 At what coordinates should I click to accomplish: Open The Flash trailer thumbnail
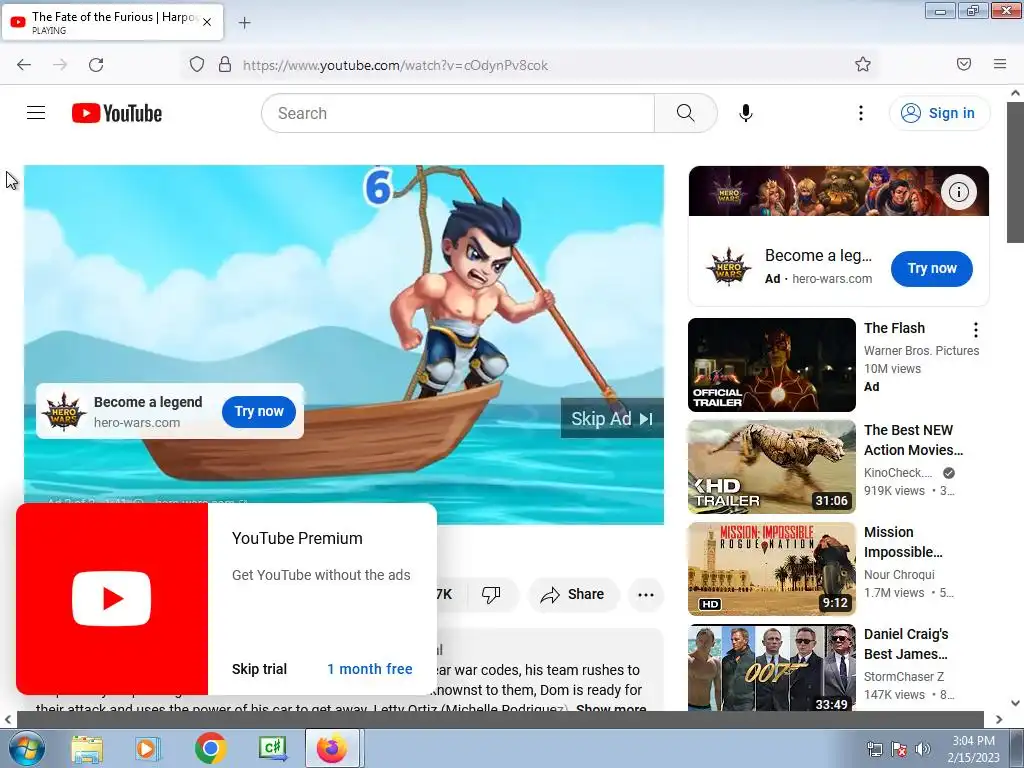[x=772, y=365]
